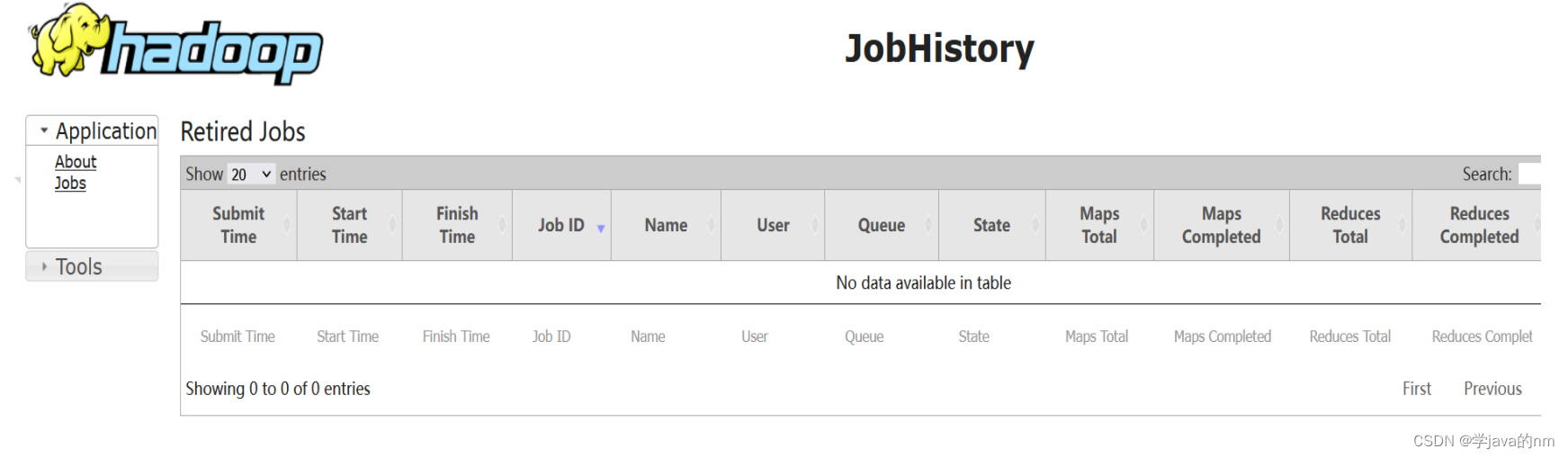
Task: Sort table by Maps Completed column
Action: click(x=1221, y=225)
